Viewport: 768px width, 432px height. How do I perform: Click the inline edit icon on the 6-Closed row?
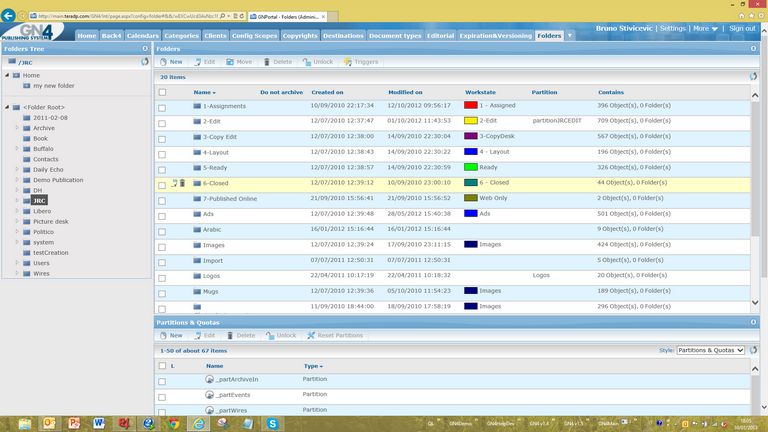[174, 183]
